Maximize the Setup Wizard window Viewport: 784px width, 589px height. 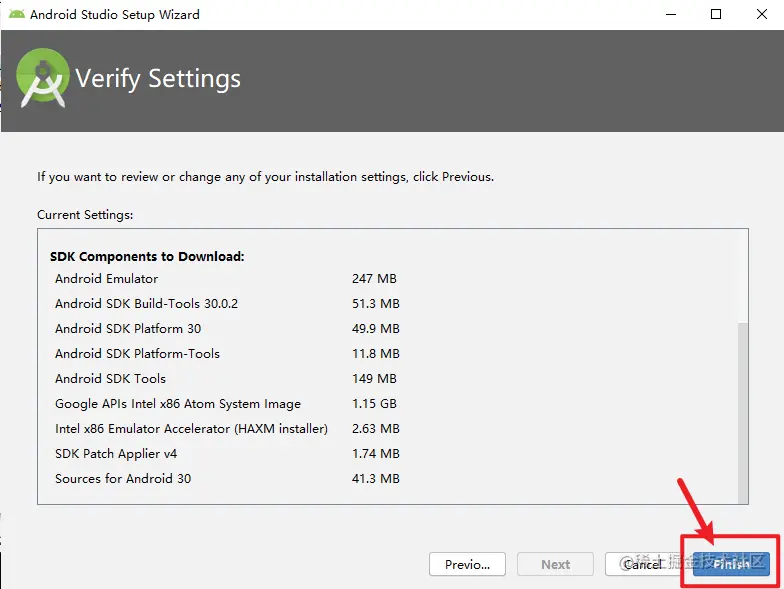(716, 14)
